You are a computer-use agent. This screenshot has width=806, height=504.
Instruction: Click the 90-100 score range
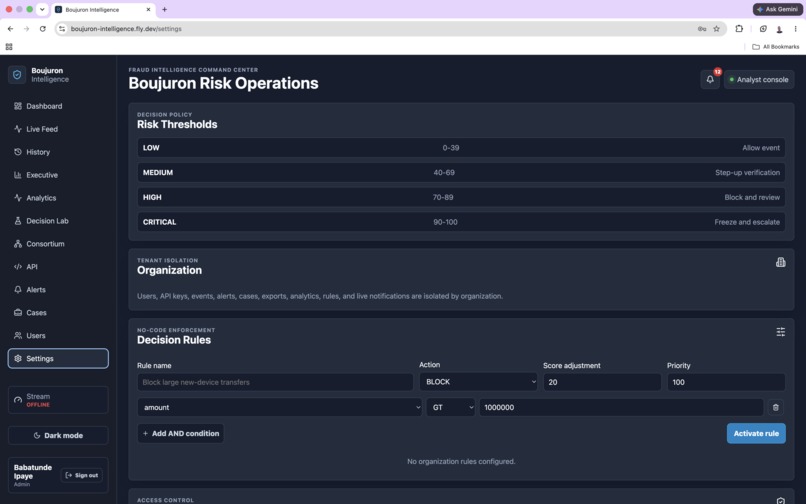[445, 222]
